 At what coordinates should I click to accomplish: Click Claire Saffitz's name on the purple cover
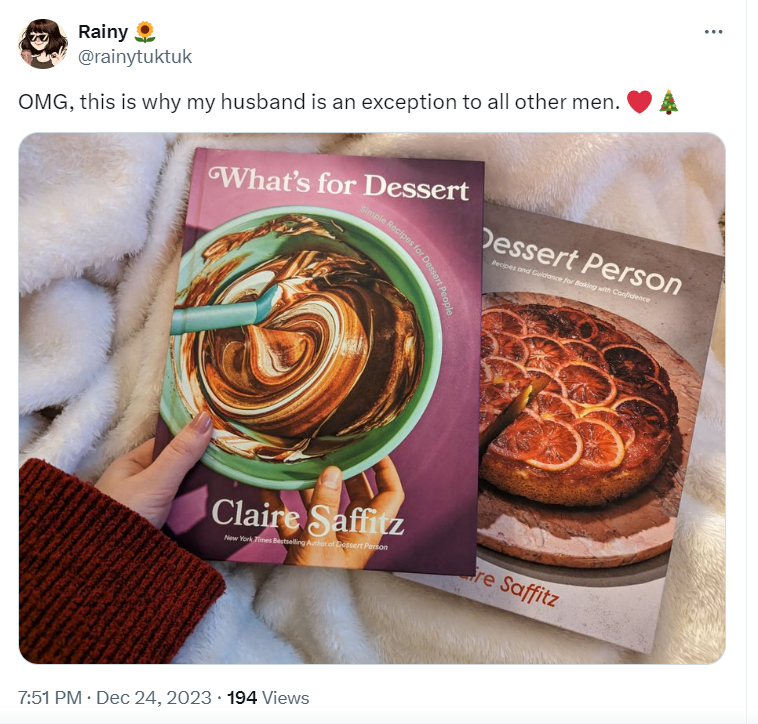[x=308, y=515]
